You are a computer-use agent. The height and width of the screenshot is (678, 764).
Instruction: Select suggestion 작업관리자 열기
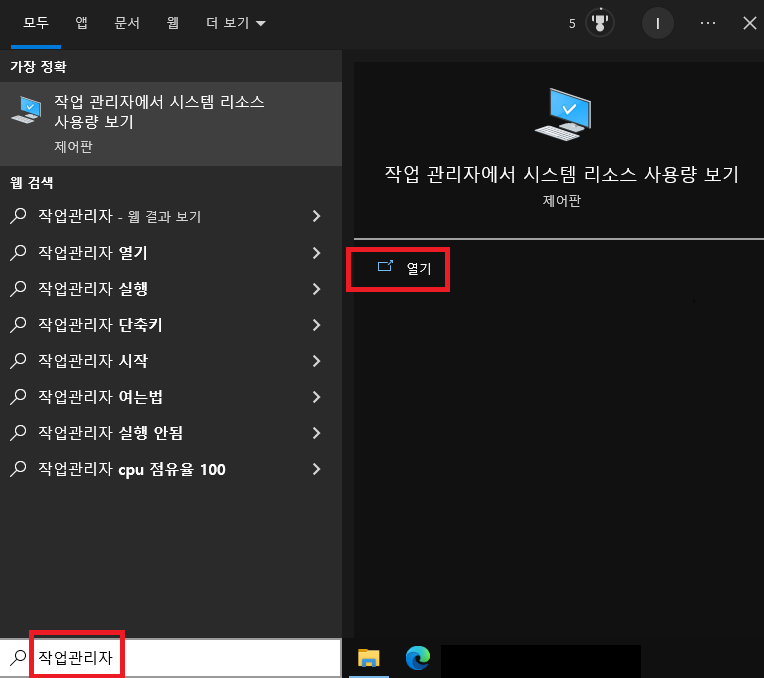(x=171, y=252)
